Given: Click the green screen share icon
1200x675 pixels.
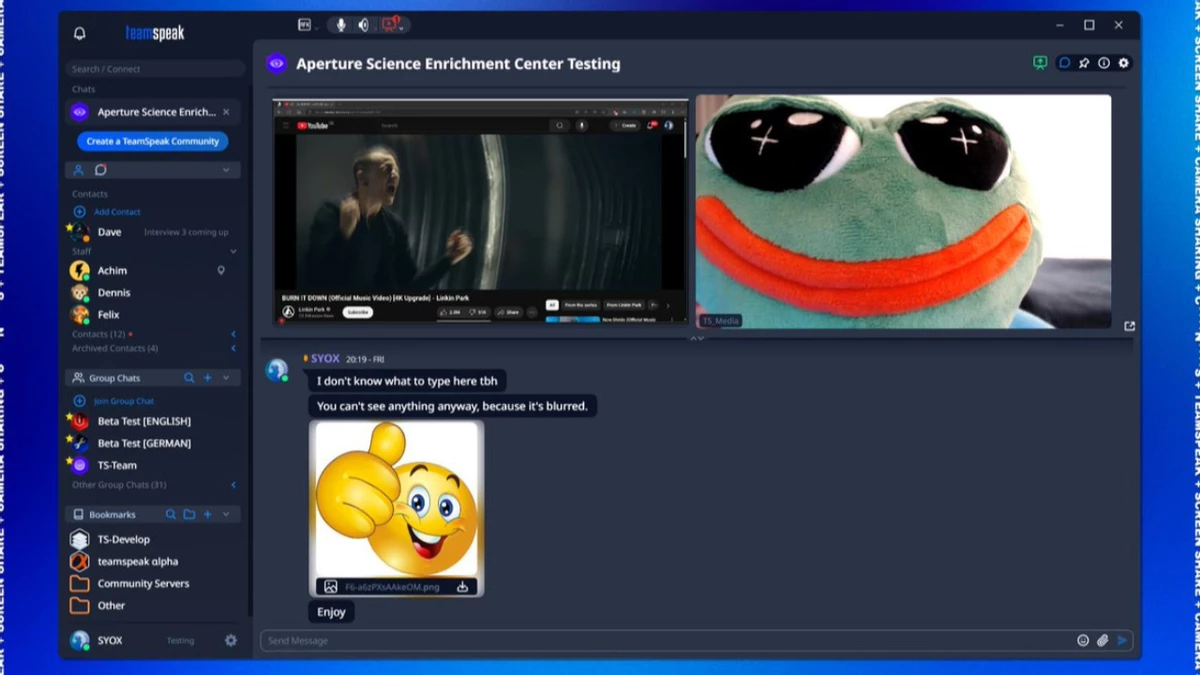Looking at the screenshot, I should coord(1040,62).
